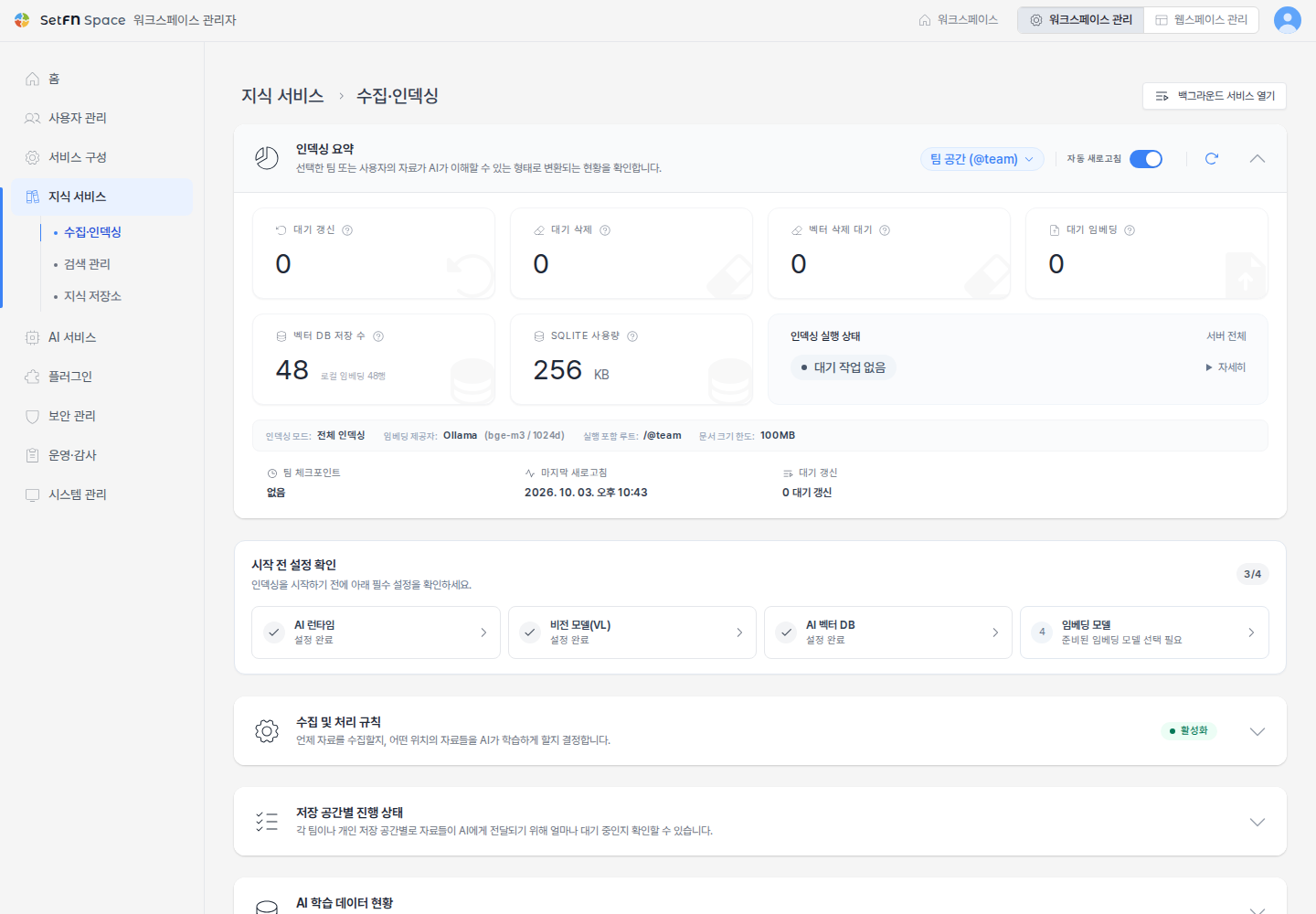Click the 사용자 관리 people icon

pos(32,118)
